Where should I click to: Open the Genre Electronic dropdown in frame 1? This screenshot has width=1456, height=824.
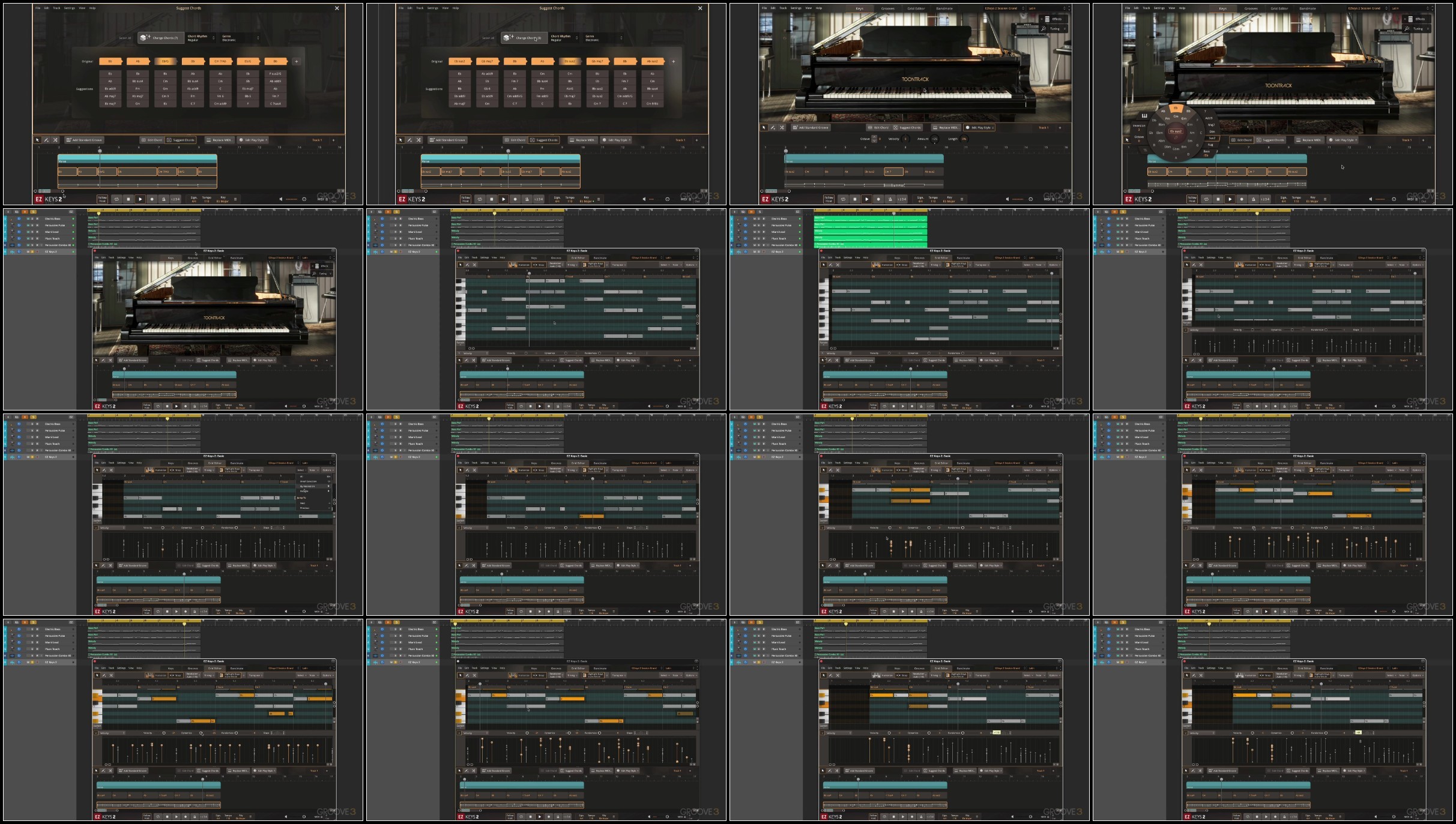[240, 38]
